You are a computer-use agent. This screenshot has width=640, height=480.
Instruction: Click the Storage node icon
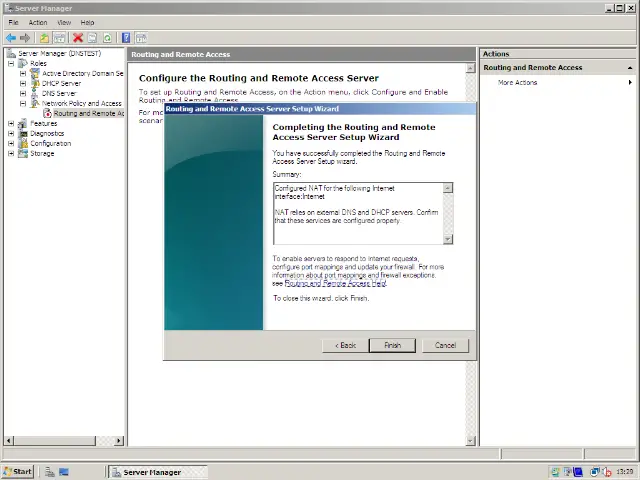point(23,153)
